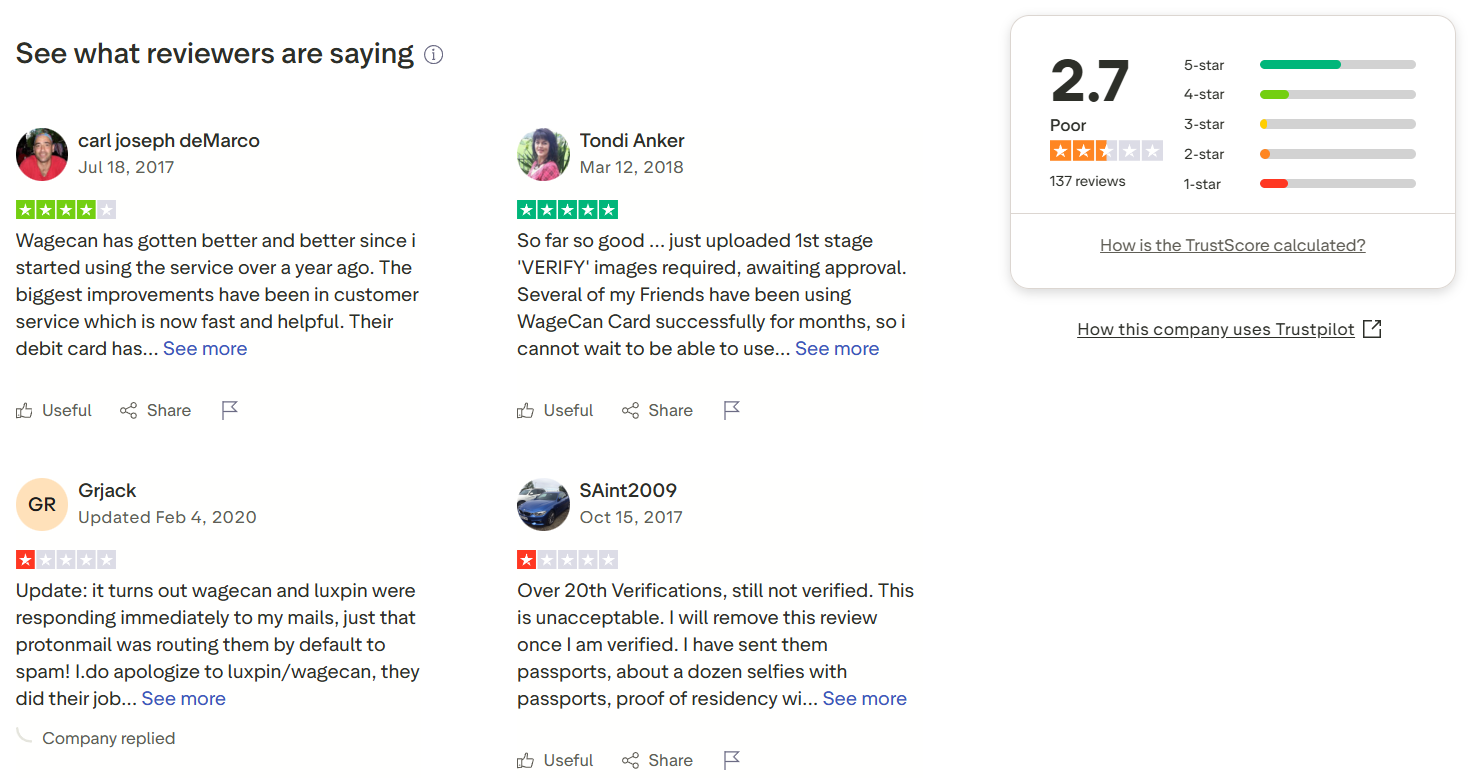Mark carl joseph deMarco's review as Useful

point(54,410)
